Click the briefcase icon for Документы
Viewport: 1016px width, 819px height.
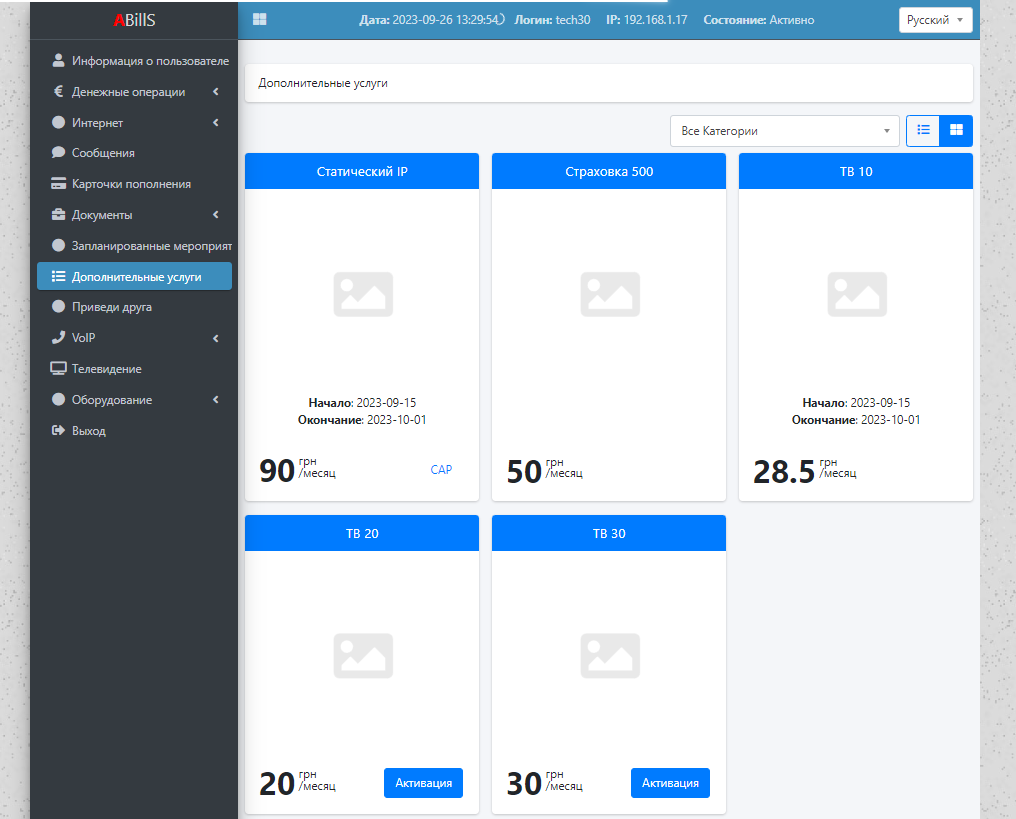[58, 215]
